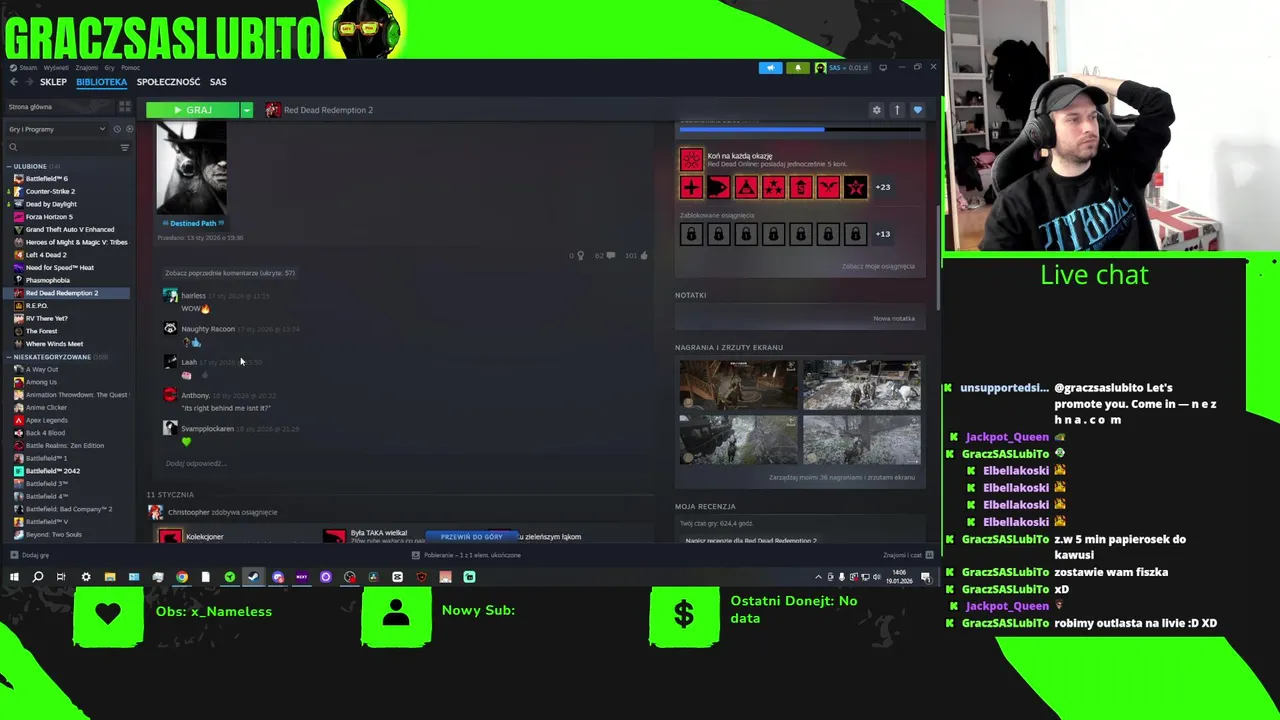Select Apex Legends in library list

46,420
